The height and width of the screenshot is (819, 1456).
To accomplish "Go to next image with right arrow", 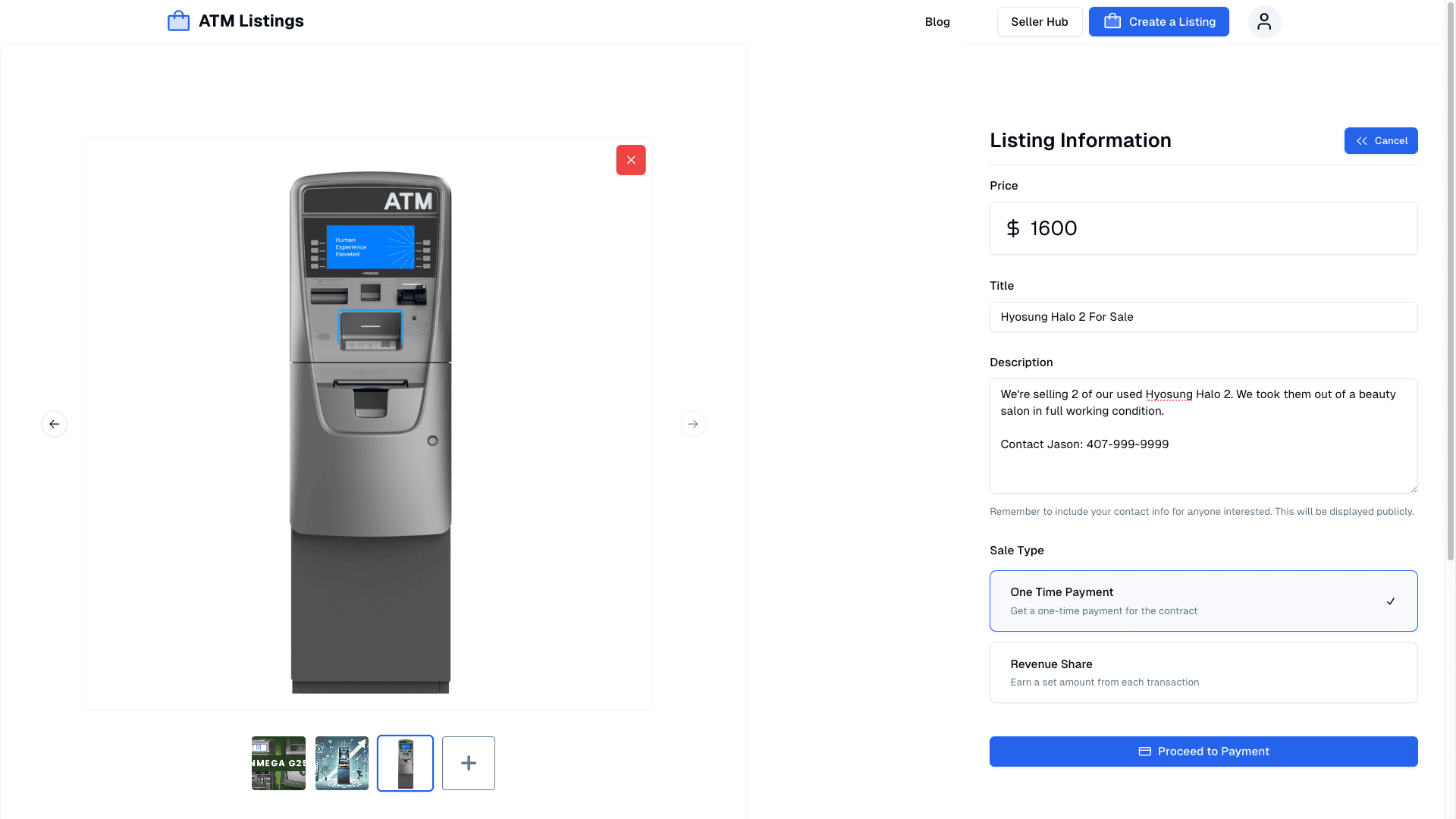I will [x=693, y=424].
